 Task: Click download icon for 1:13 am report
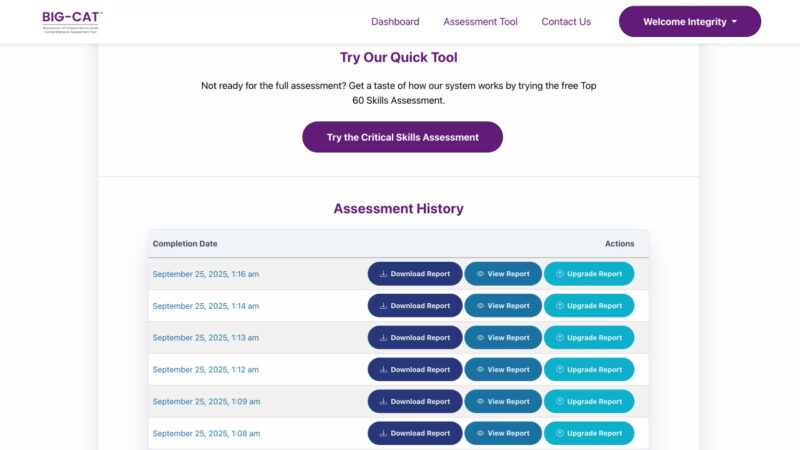(x=384, y=338)
